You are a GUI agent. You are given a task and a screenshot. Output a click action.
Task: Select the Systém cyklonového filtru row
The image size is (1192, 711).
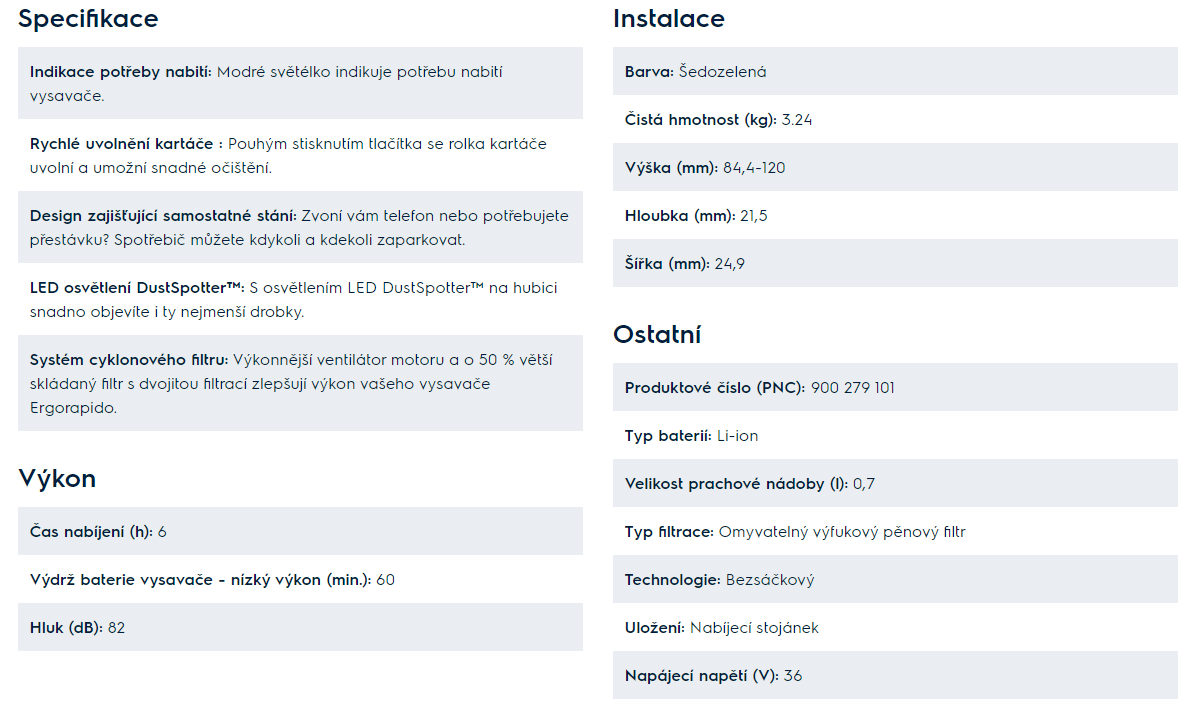(300, 383)
